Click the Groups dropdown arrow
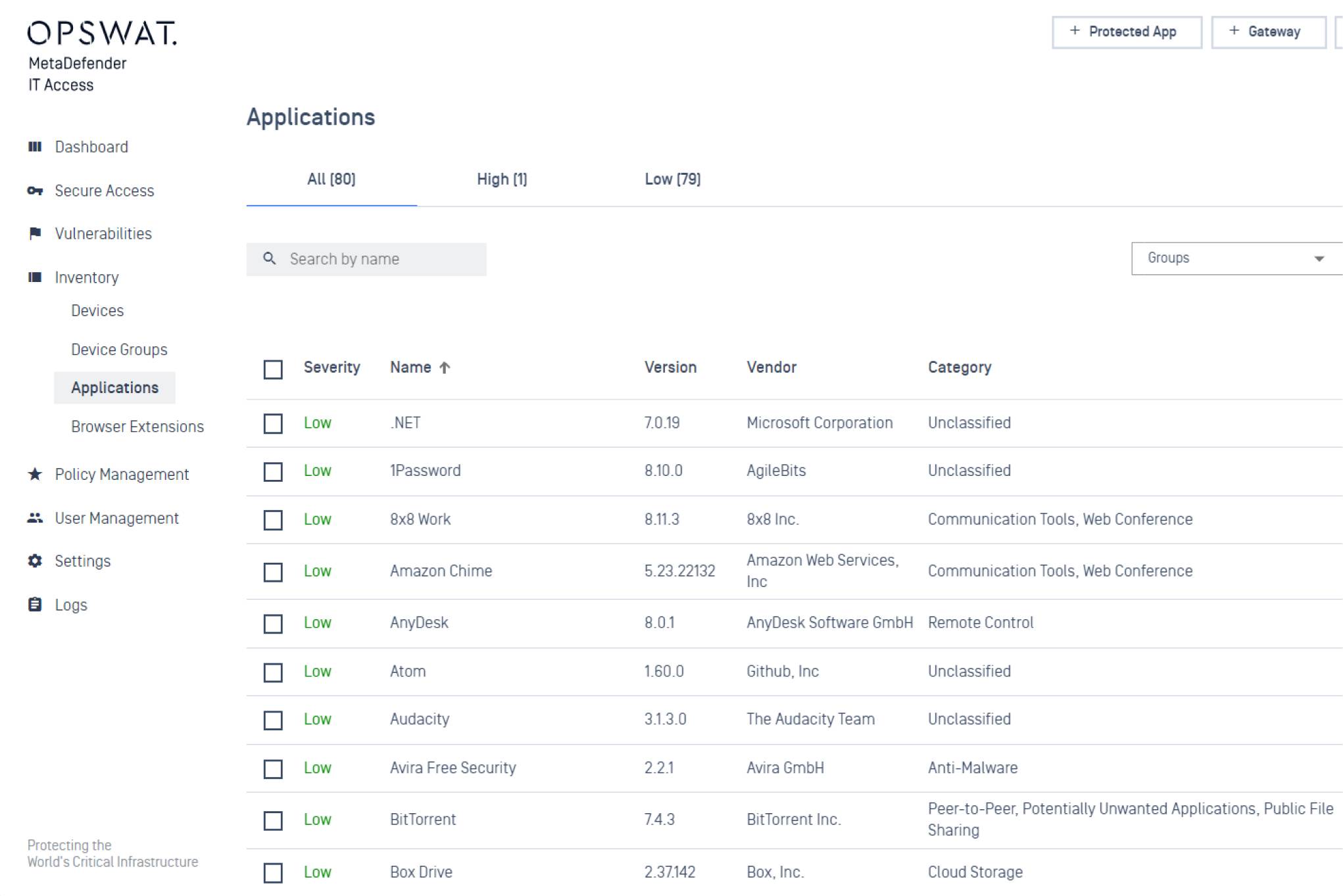Viewport: 1343px width, 896px height. [x=1319, y=259]
